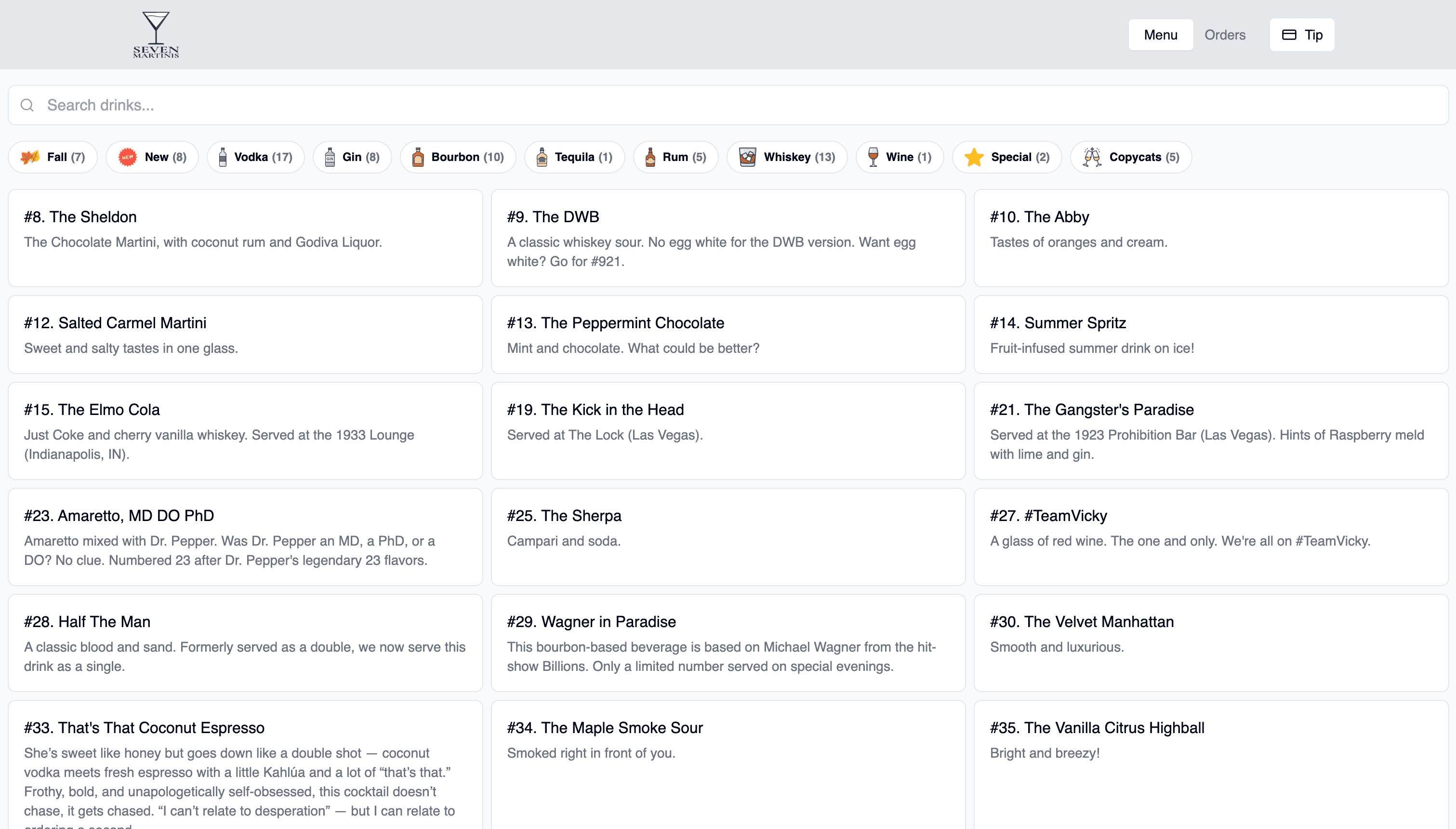Screen dimensions: 1456x829
Task: Click the credit card icon inside Tip button
Action: pyautogui.click(x=1289, y=34)
